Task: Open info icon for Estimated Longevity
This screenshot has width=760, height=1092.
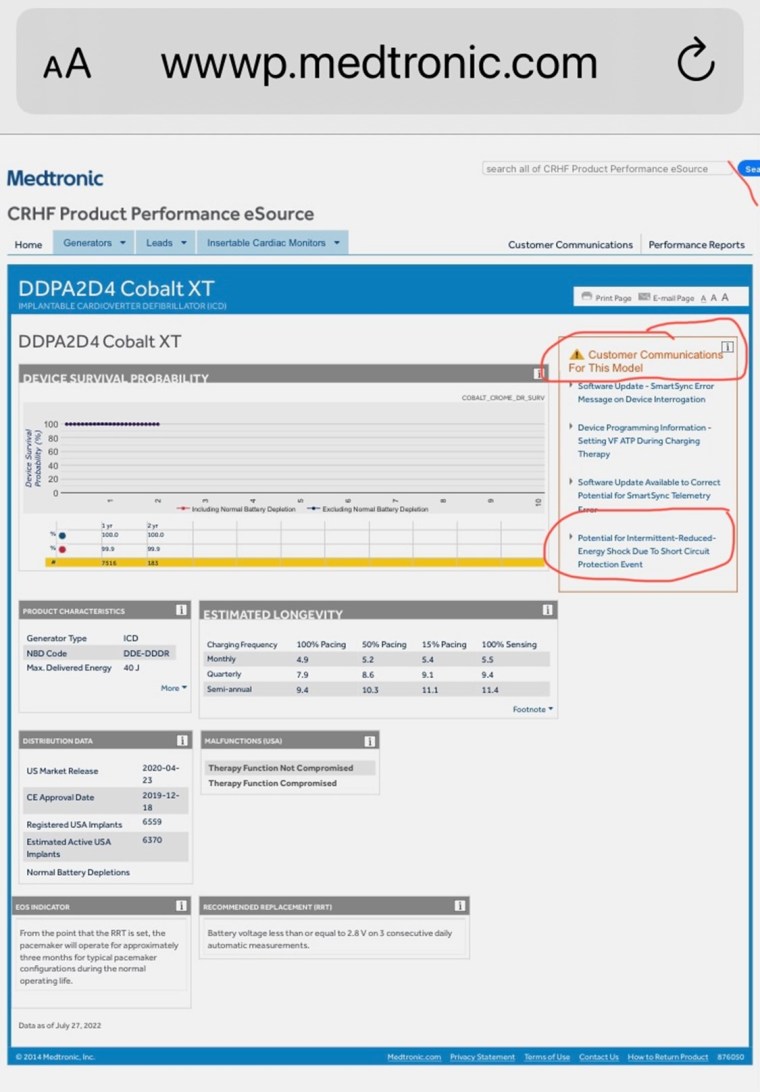Action: pyautogui.click(x=548, y=610)
